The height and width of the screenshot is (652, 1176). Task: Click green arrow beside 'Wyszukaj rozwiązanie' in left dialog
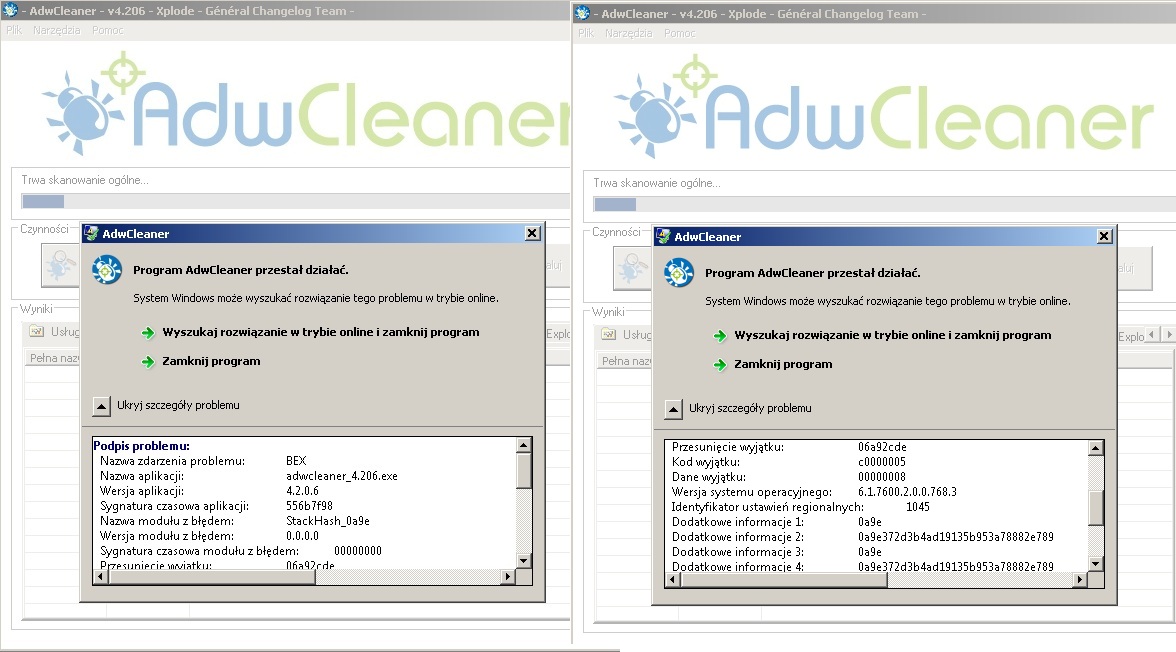click(x=148, y=332)
